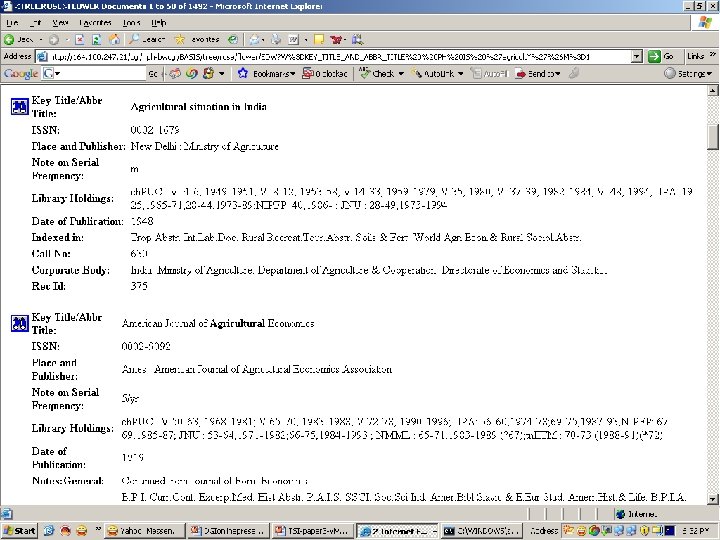
Task: Click the yellow note toolbar icon
Action: coord(319,39)
